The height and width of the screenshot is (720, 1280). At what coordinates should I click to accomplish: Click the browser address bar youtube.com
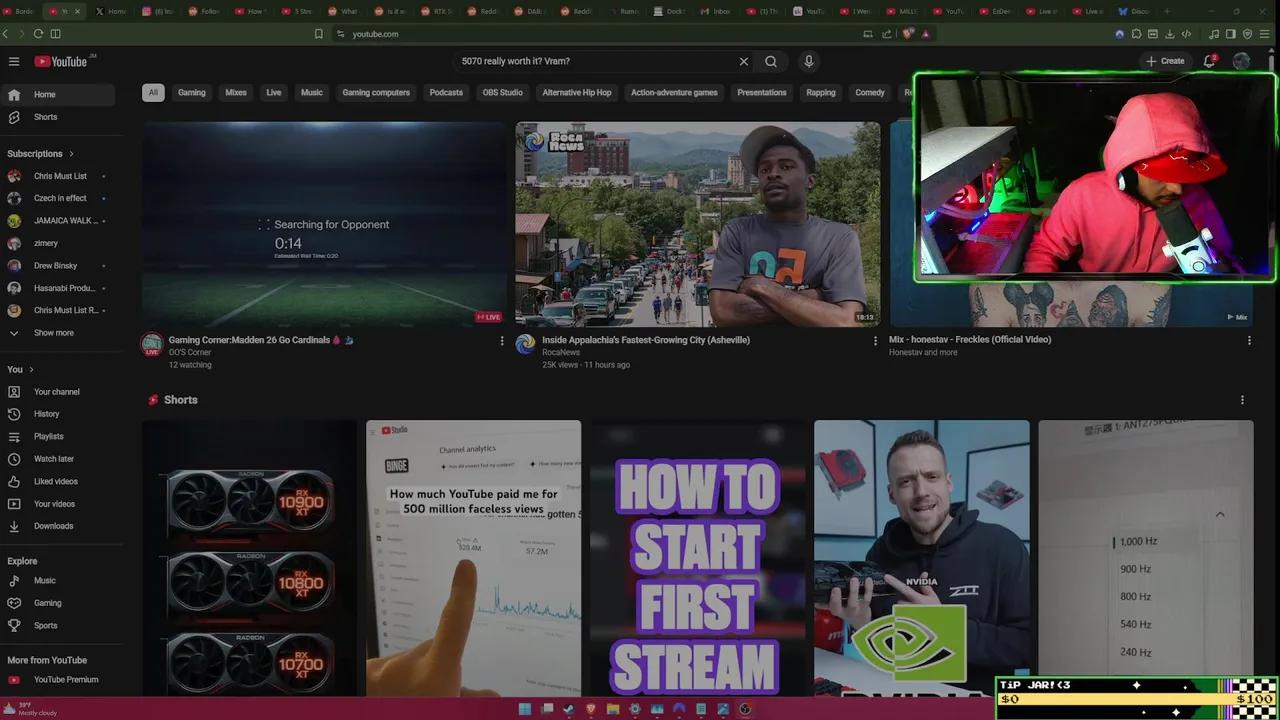pyautogui.click(x=376, y=34)
